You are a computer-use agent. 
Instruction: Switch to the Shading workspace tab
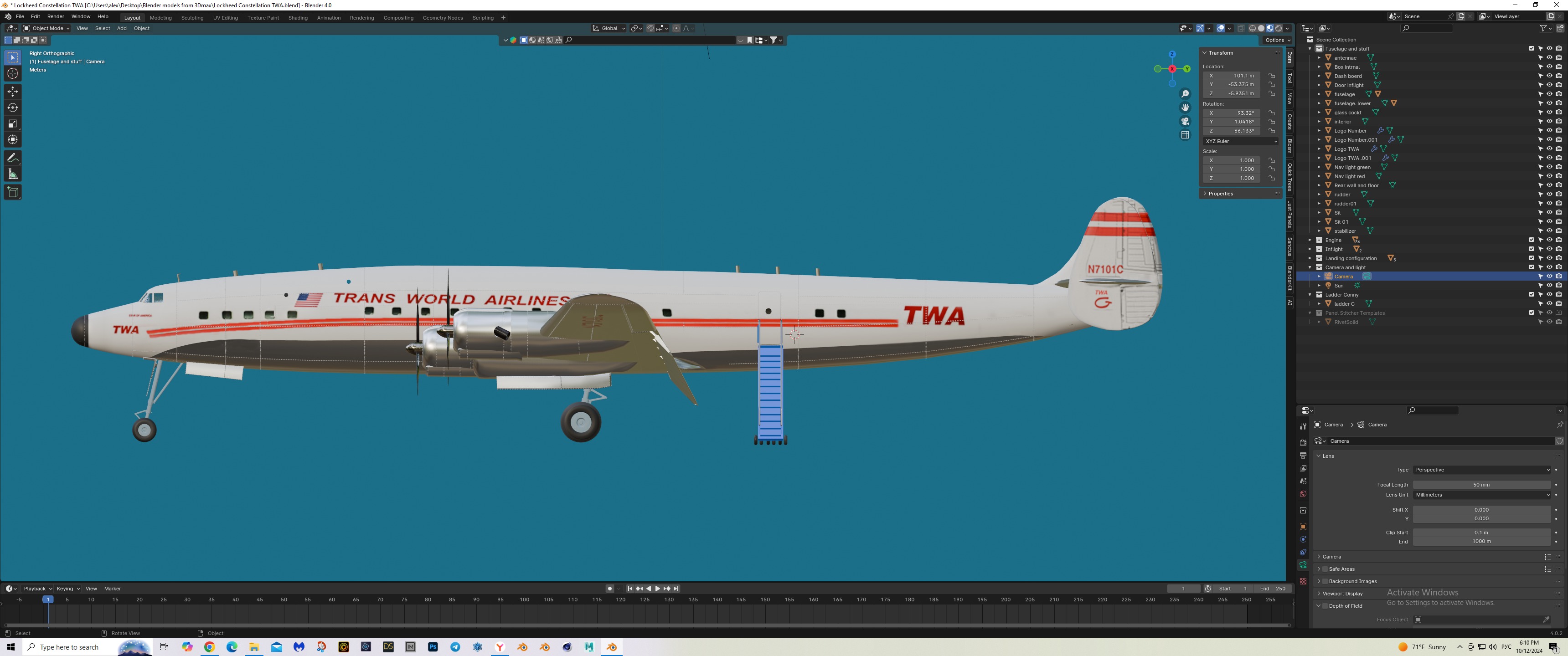point(298,18)
